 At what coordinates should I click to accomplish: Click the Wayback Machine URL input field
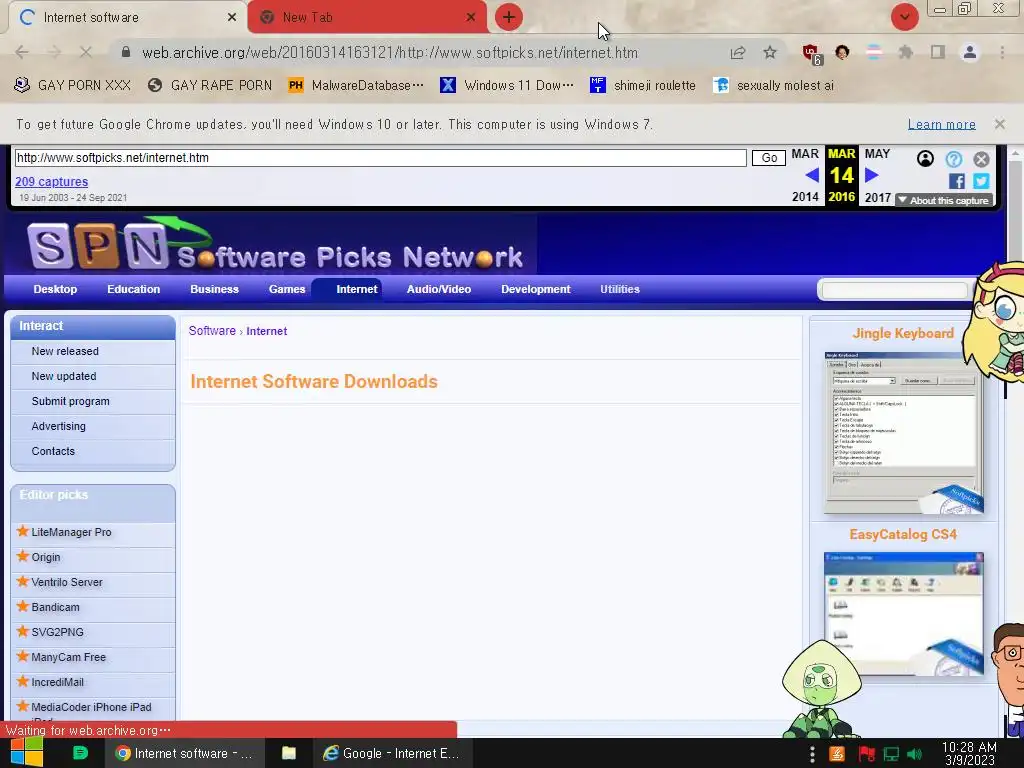[x=380, y=158]
